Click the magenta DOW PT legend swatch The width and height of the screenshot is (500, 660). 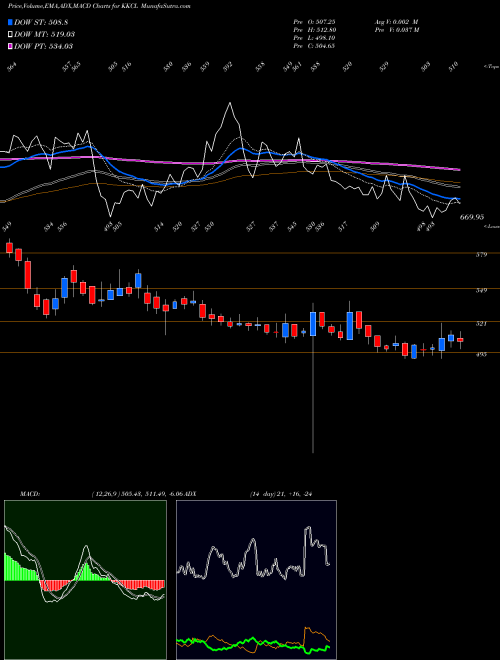[11, 46]
